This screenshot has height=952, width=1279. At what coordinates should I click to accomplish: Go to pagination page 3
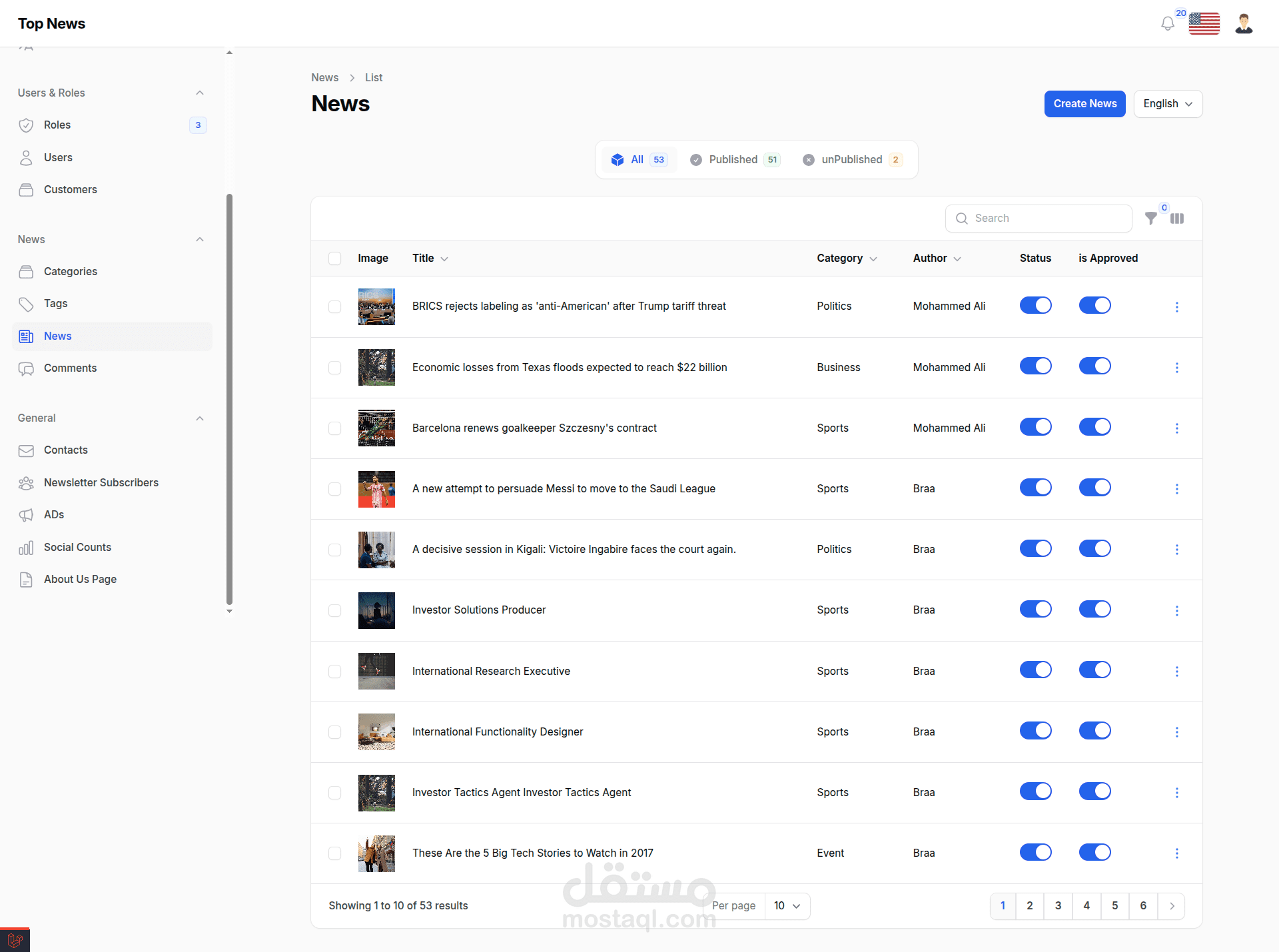click(1058, 906)
